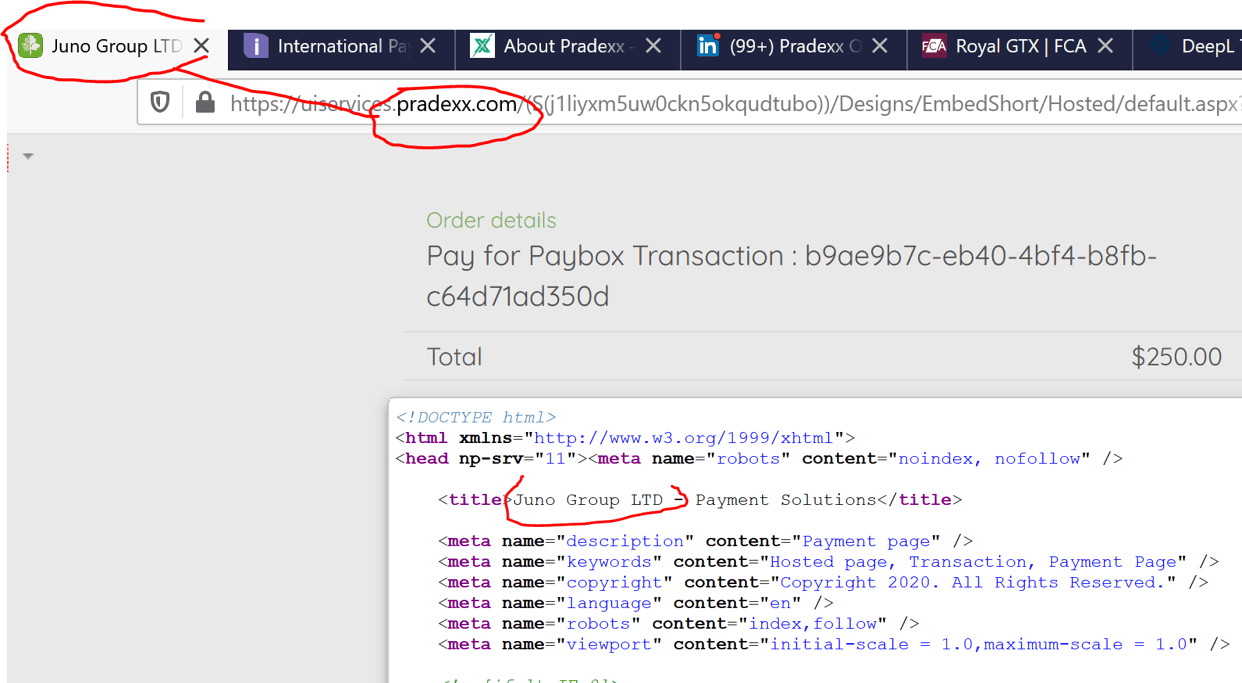Click the 'Copyright 2020. All Rights Reserved.' value

pyautogui.click(x=973, y=582)
